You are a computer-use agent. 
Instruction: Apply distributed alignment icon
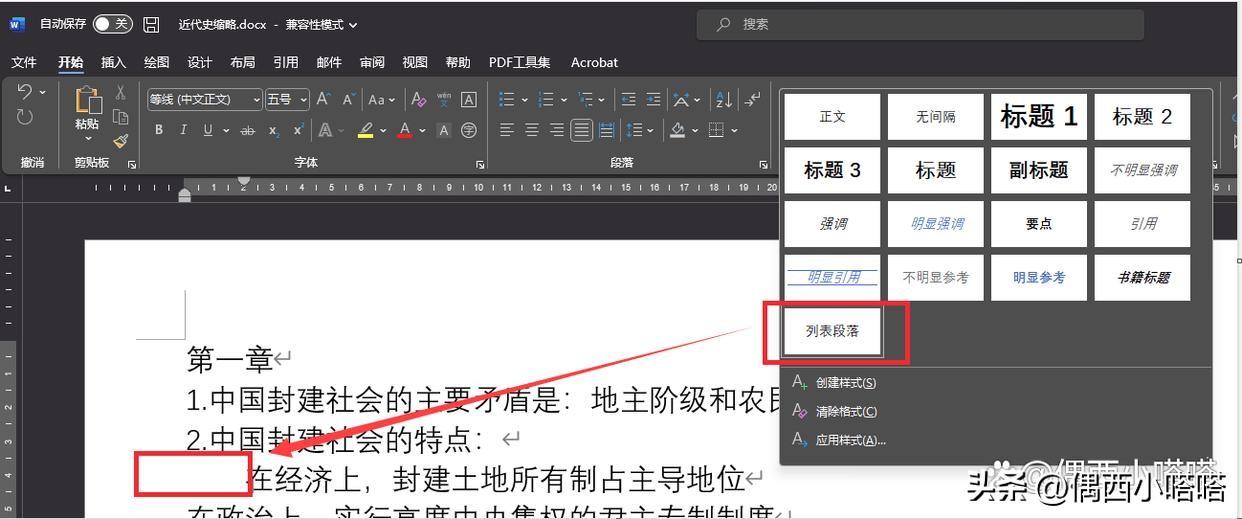(606, 130)
